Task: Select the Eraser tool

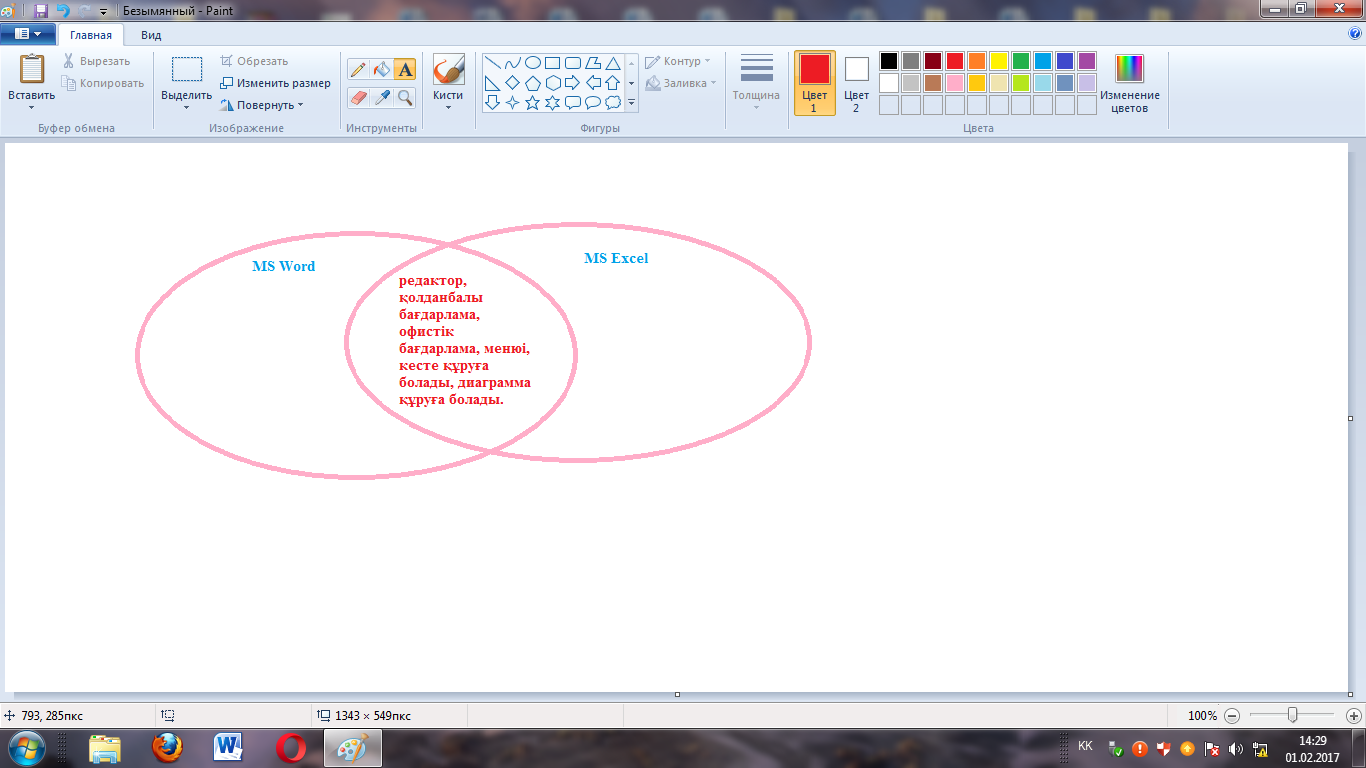Action: pyautogui.click(x=358, y=97)
